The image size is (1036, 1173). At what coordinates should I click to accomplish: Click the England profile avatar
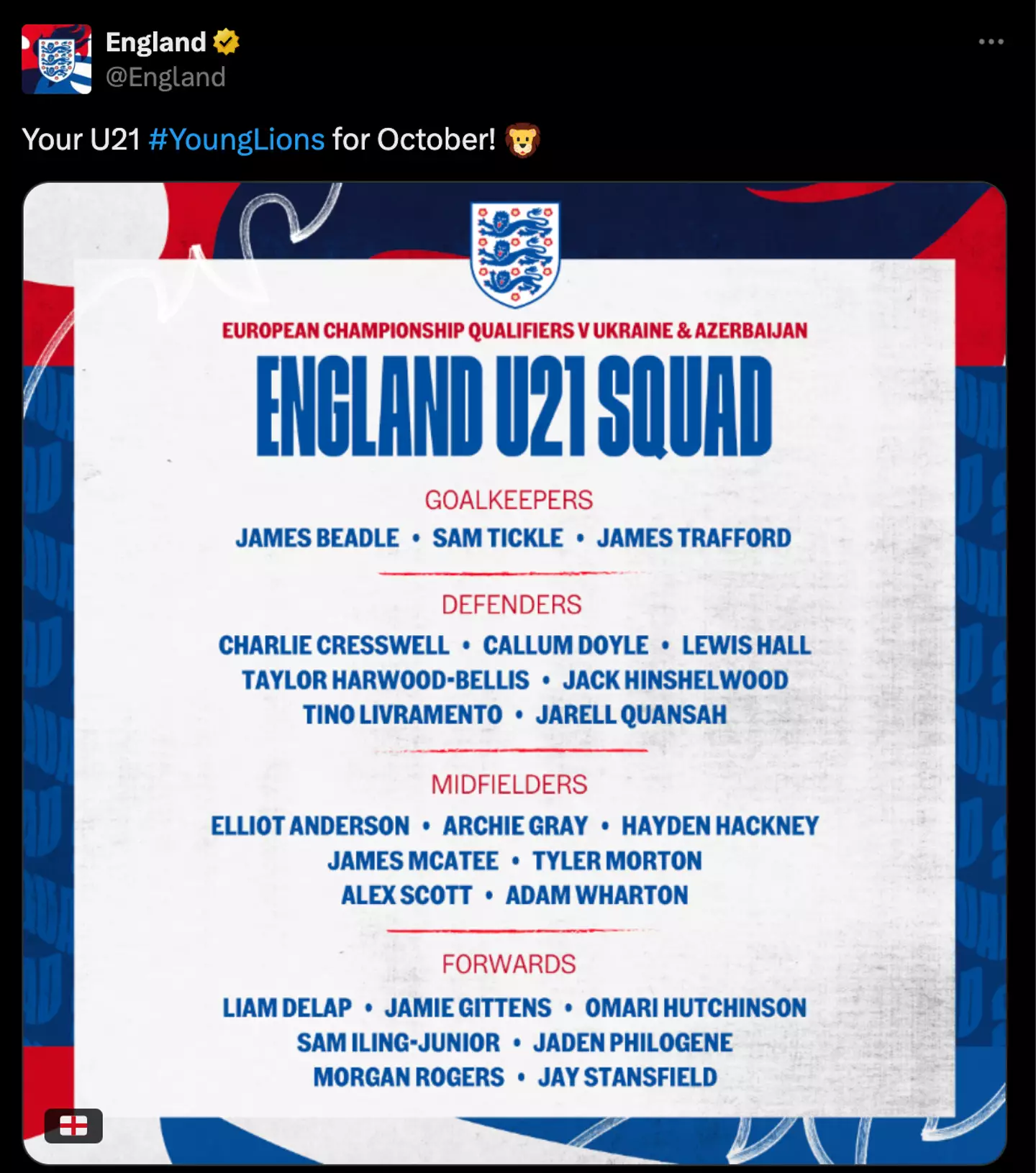pos(57,59)
